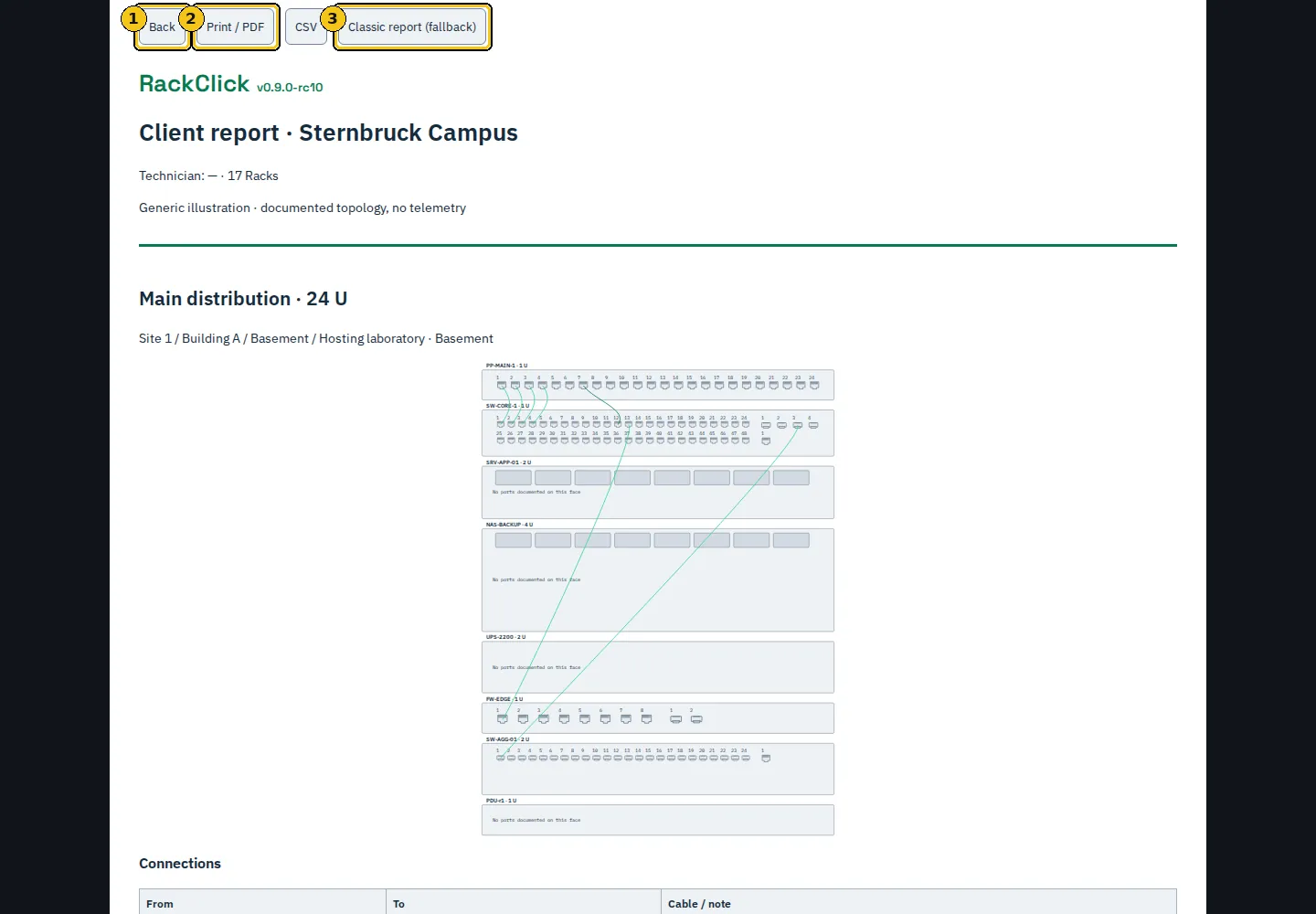Click the Connections section heading
Image resolution: width=1316 pixels, height=914 pixels.
pos(180,864)
